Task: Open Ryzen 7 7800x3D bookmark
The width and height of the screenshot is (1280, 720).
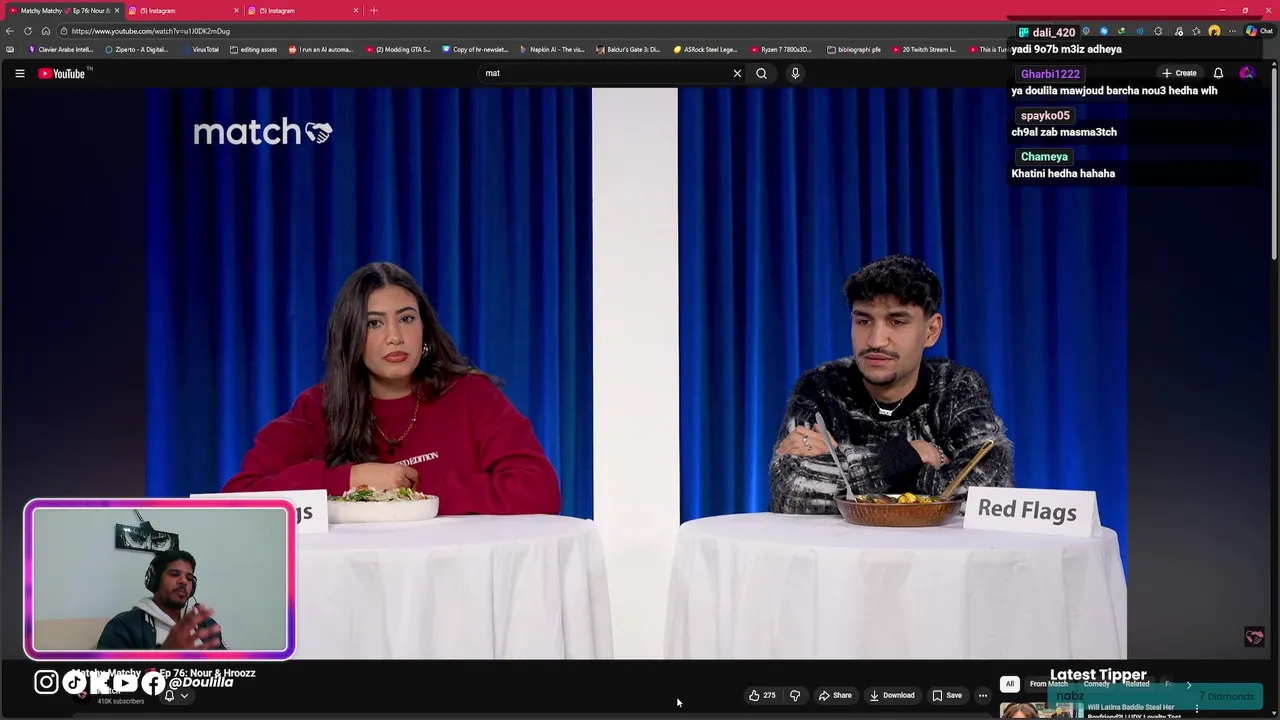Action: coord(783,49)
